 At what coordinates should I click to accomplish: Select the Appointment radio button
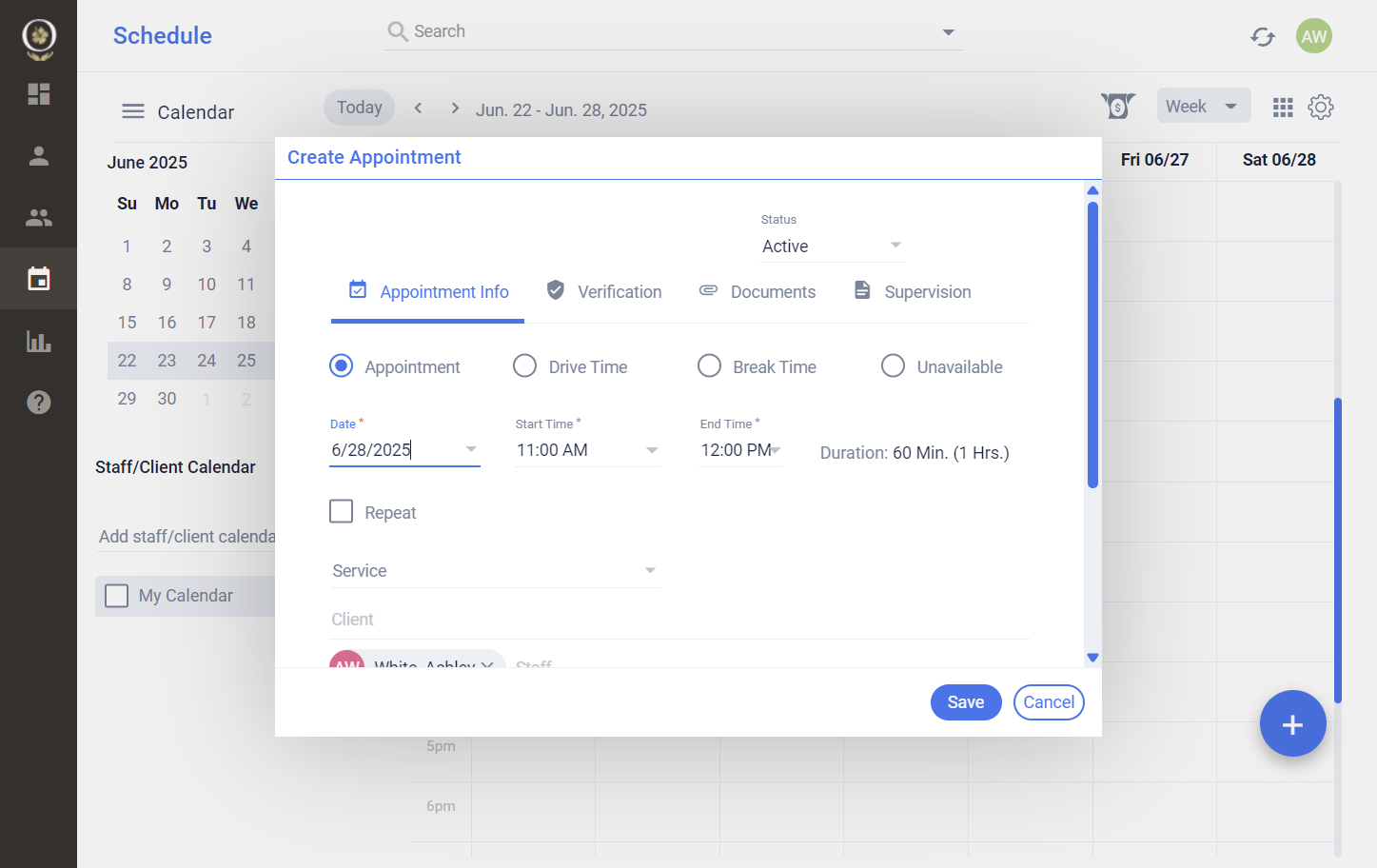click(x=341, y=366)
